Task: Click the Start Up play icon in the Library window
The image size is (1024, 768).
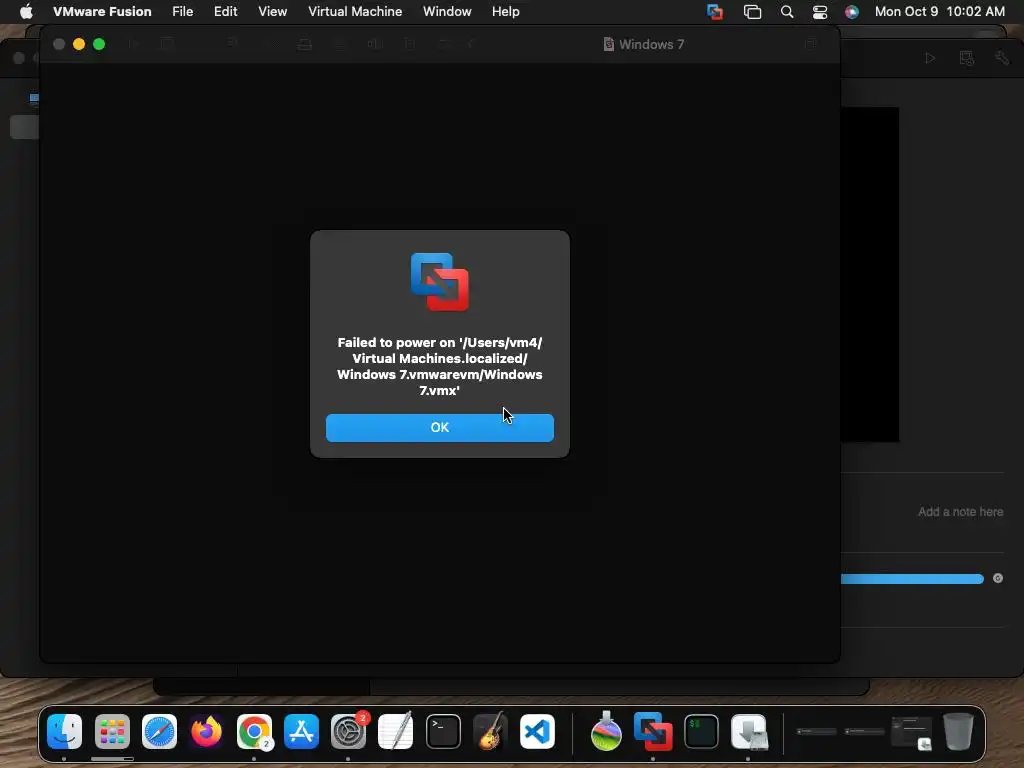Action: (930, 58)
